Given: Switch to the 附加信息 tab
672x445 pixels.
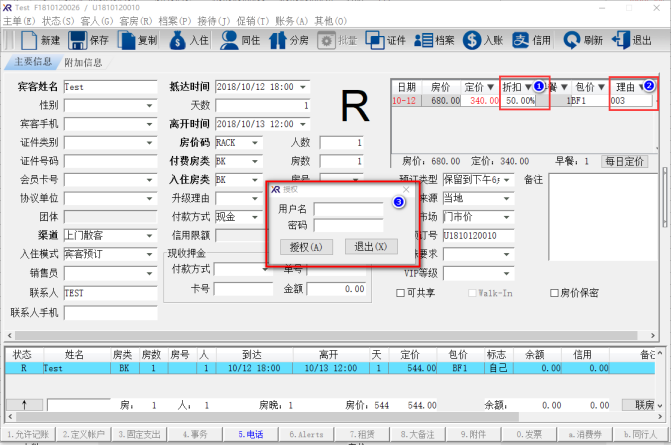Looking at the screenshot, I should [x=83, y=63].
